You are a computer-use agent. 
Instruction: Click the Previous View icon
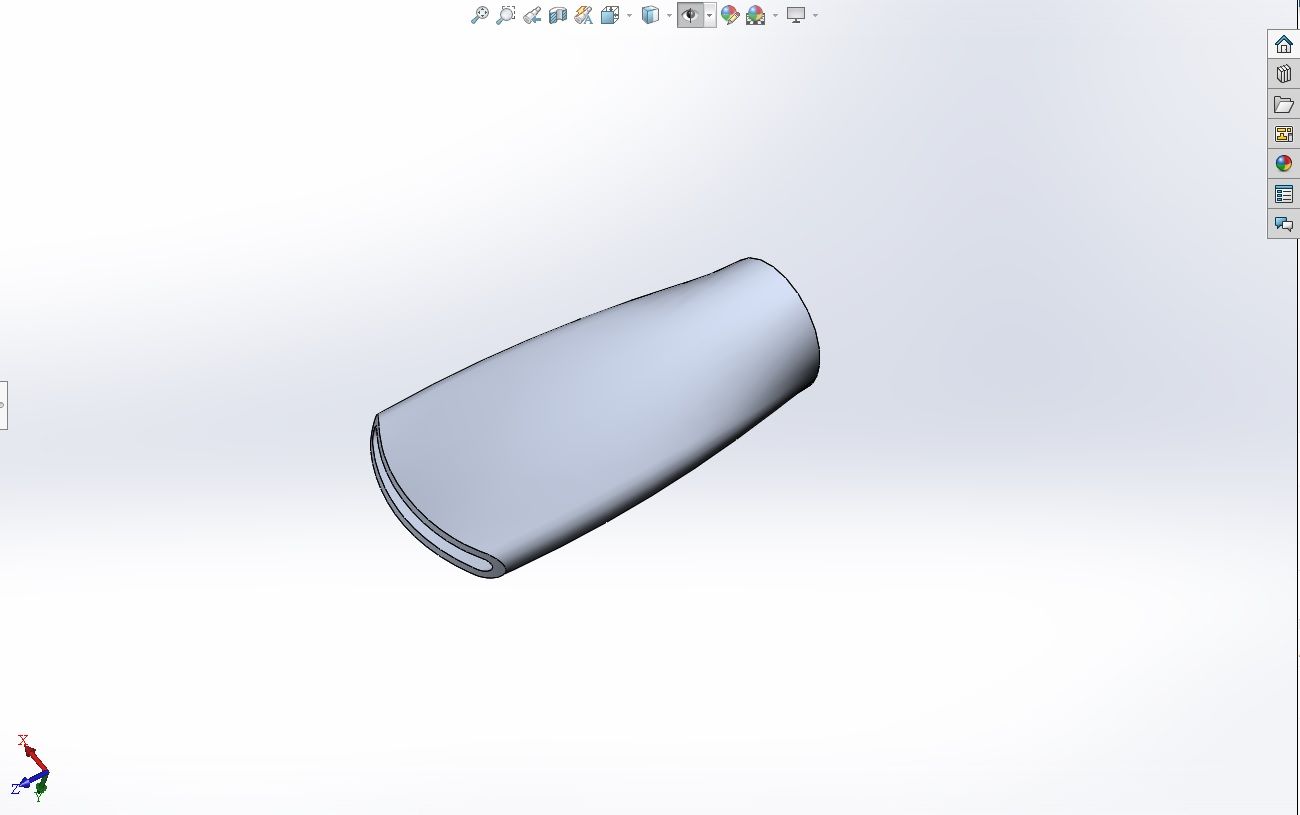[x=532, y=15]
